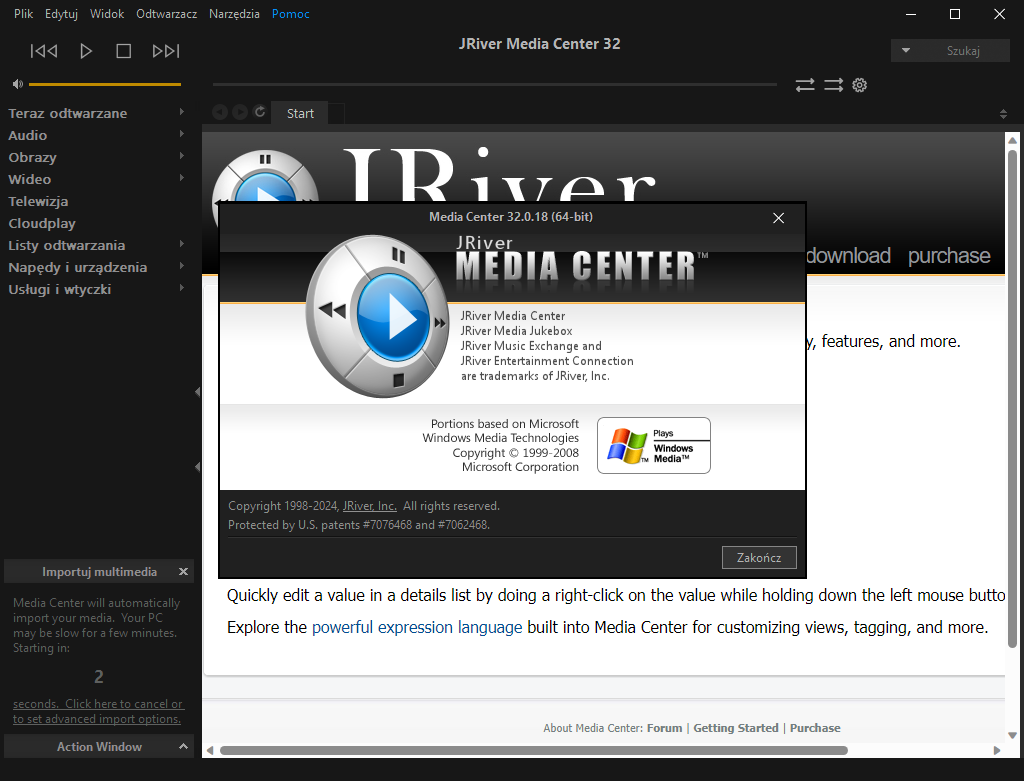Open the Widok menu
Viewport: 1024px width, 781px height.
pos(107,14)
